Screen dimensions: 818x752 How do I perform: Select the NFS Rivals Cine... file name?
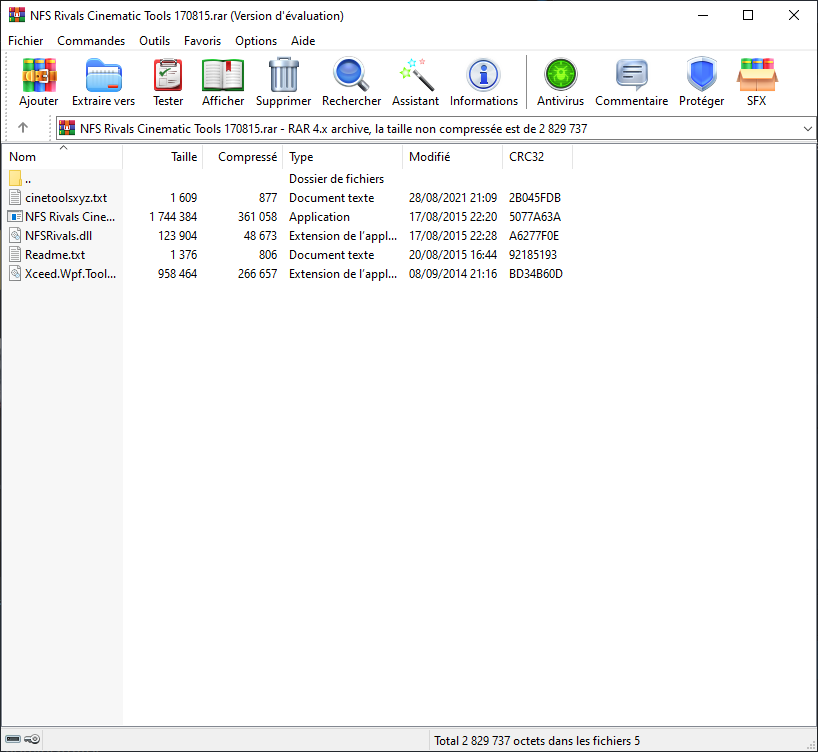point(70,217)
